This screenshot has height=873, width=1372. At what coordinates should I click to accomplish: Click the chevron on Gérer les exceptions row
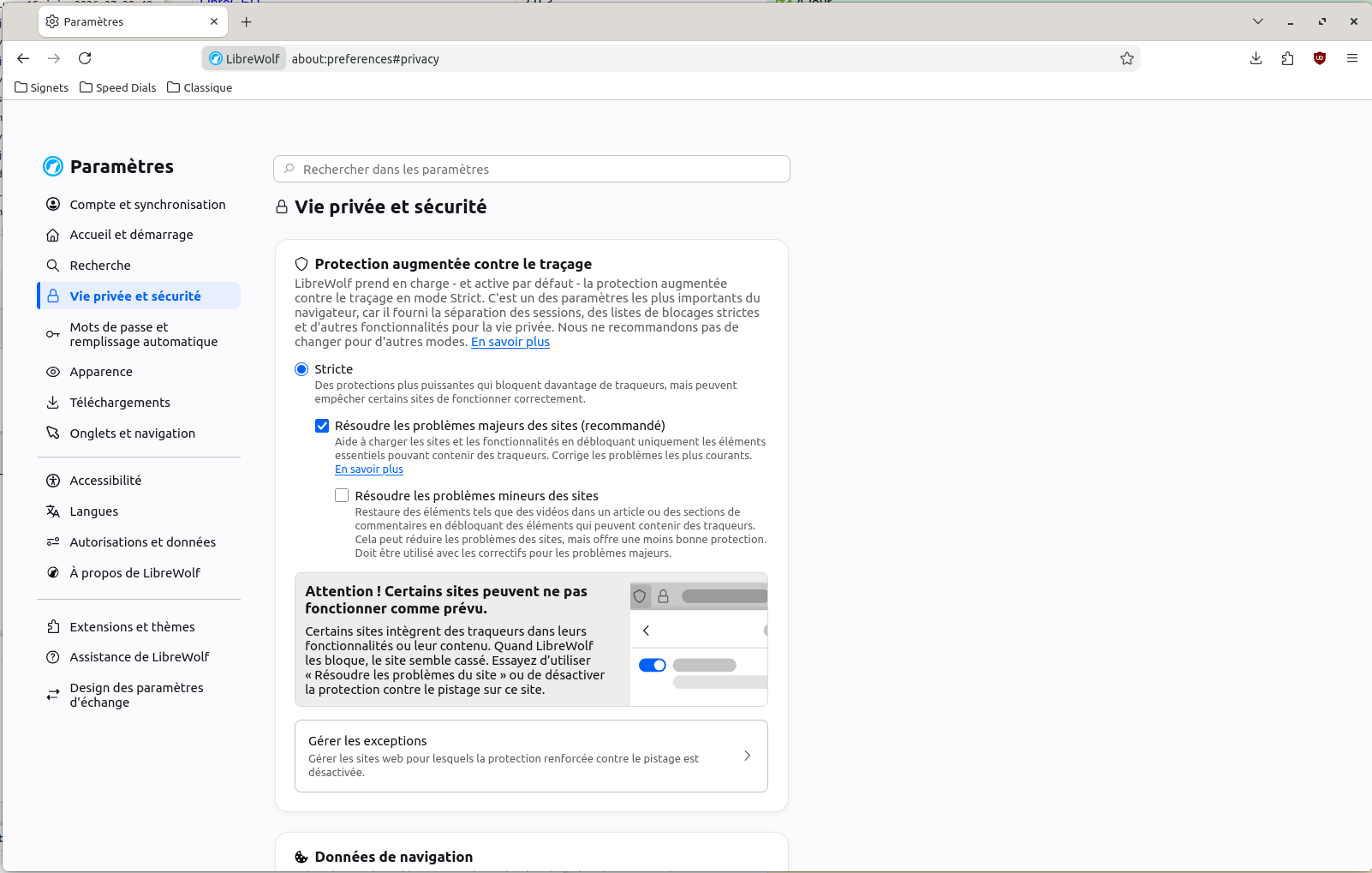click(748, 756)
